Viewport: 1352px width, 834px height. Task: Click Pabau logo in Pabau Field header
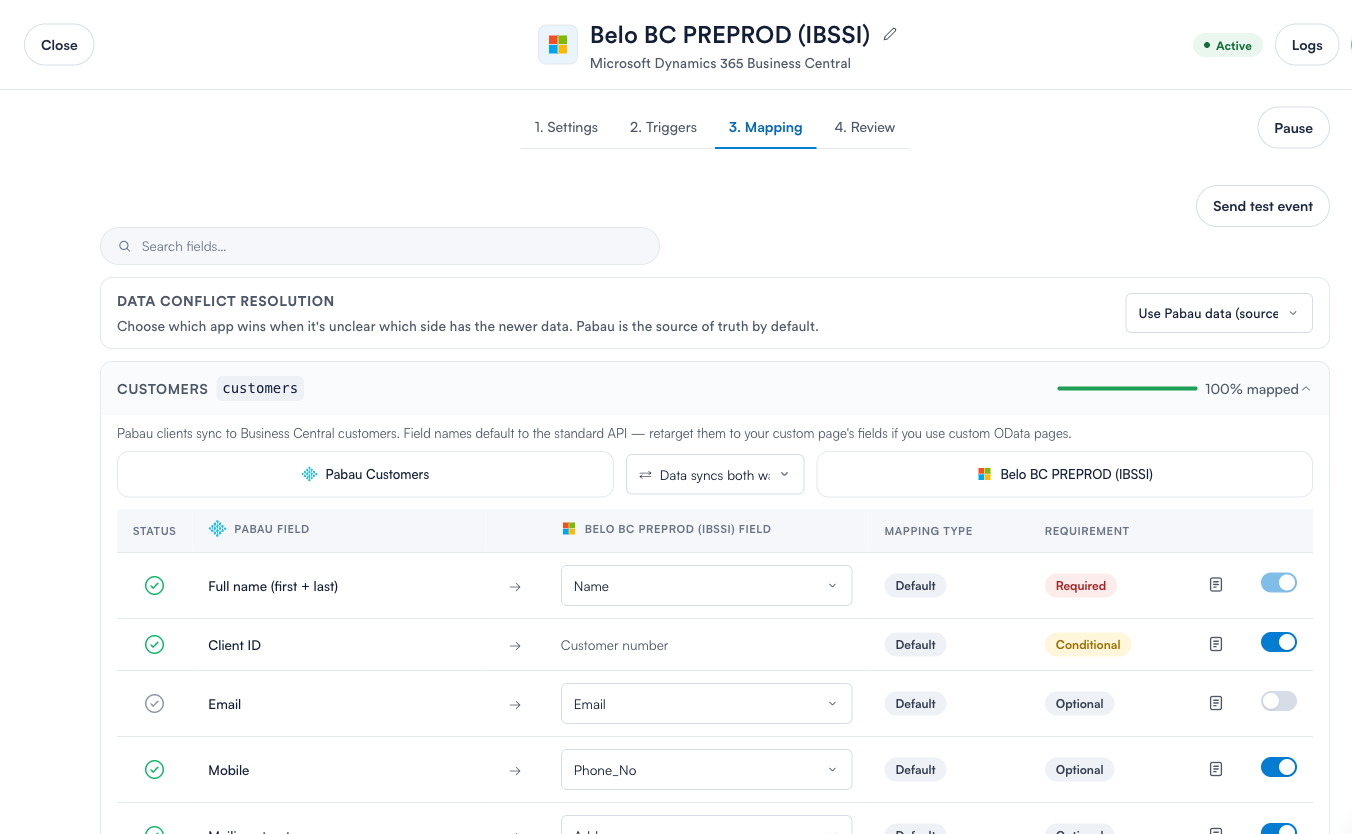217,529
